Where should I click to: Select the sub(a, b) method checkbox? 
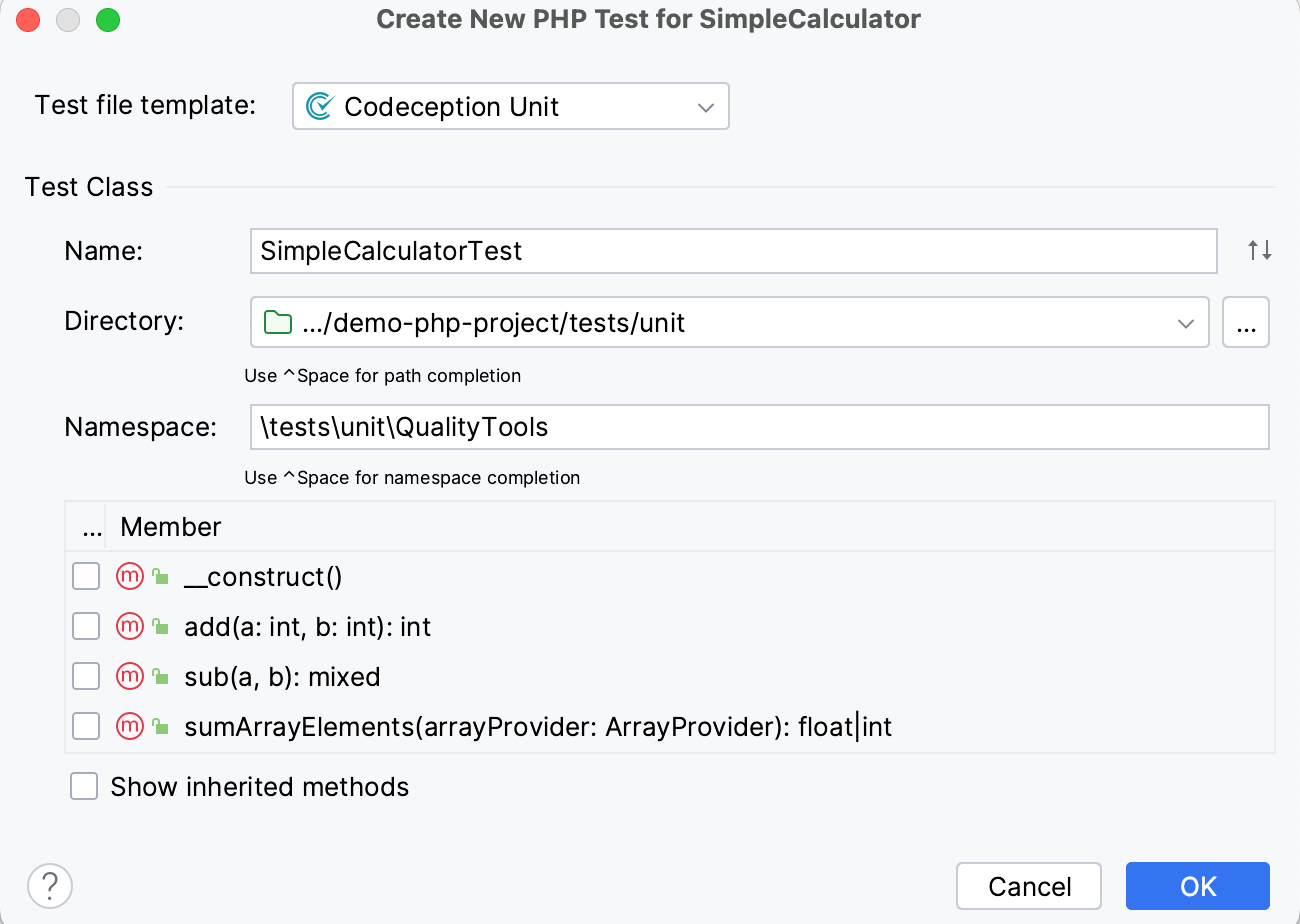point(86,676)
